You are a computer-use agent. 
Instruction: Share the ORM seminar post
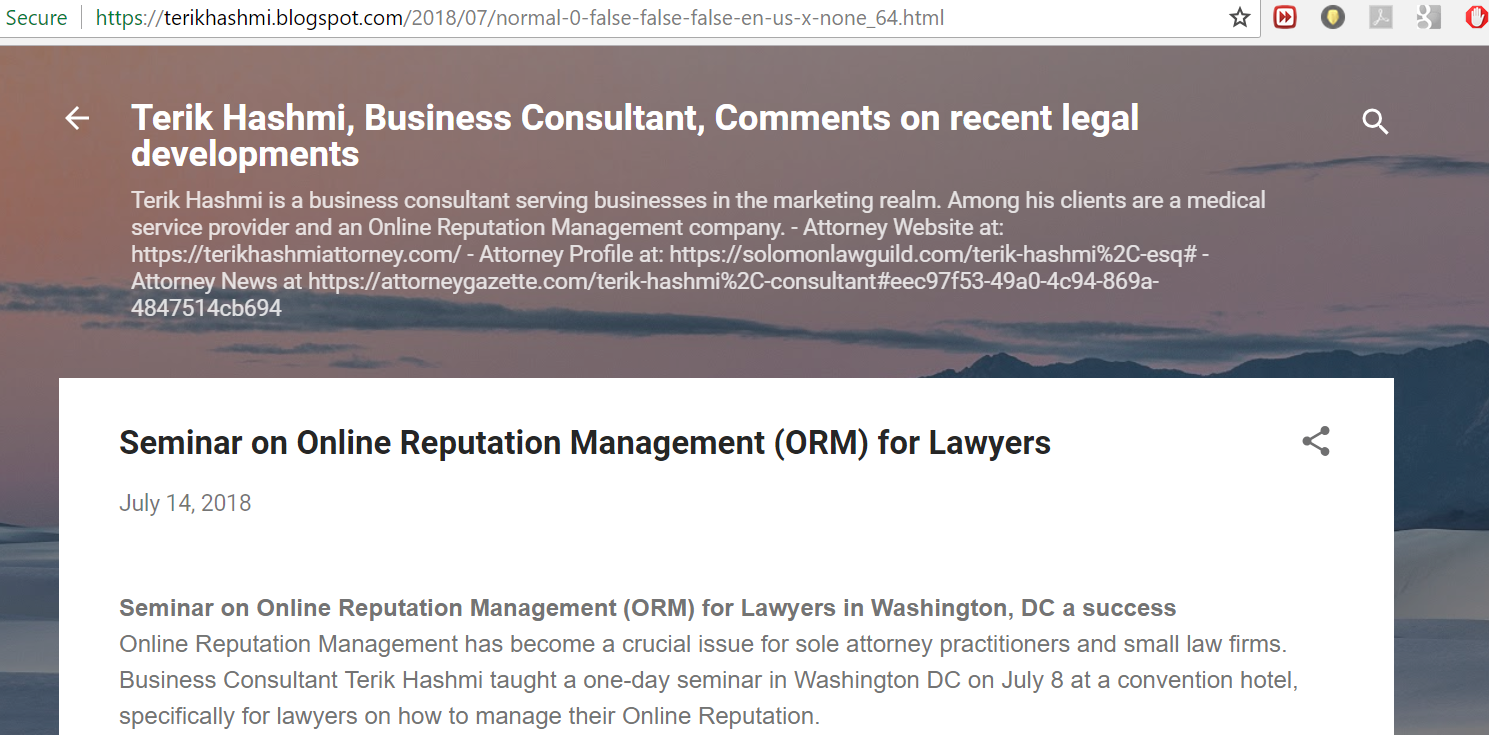[x=1316, y=441]
